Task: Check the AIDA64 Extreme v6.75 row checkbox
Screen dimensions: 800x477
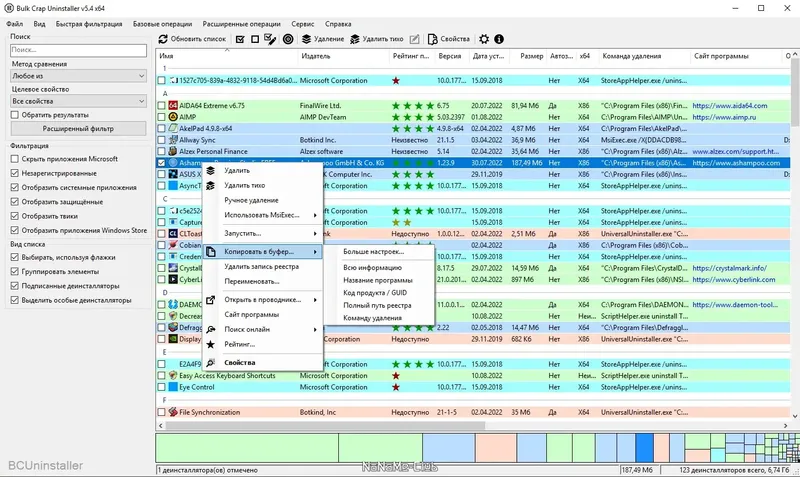Action: pyautogui.click(x=162, y=106)
